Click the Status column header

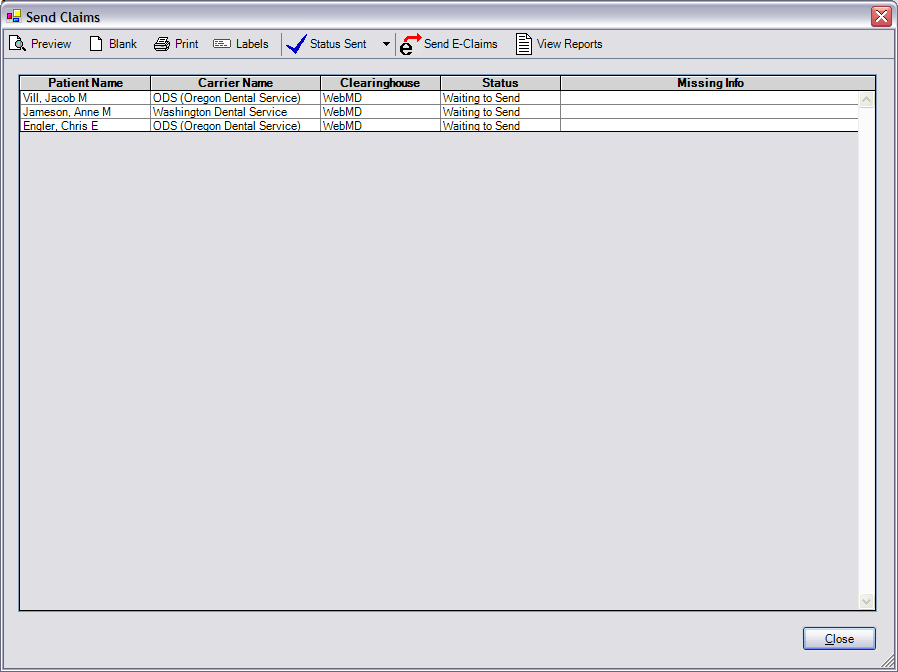click(501, 83)
